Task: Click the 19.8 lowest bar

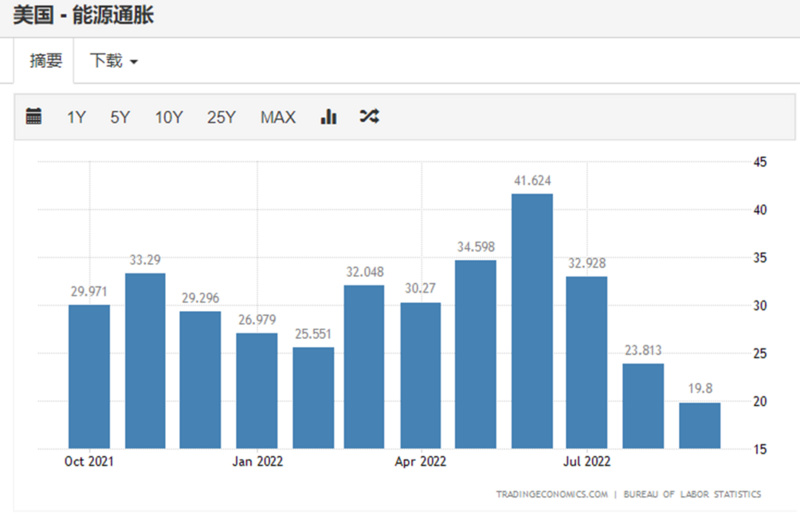Action: pos(699,425)
